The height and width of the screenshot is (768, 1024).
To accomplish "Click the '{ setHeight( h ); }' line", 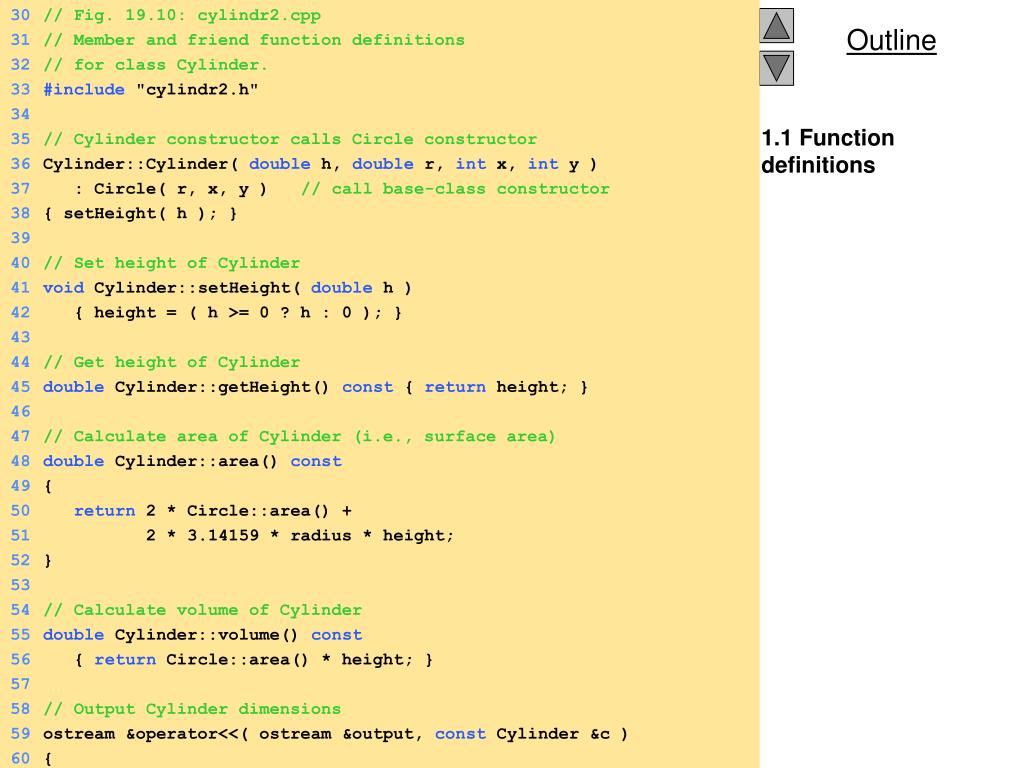I will 140,214.
